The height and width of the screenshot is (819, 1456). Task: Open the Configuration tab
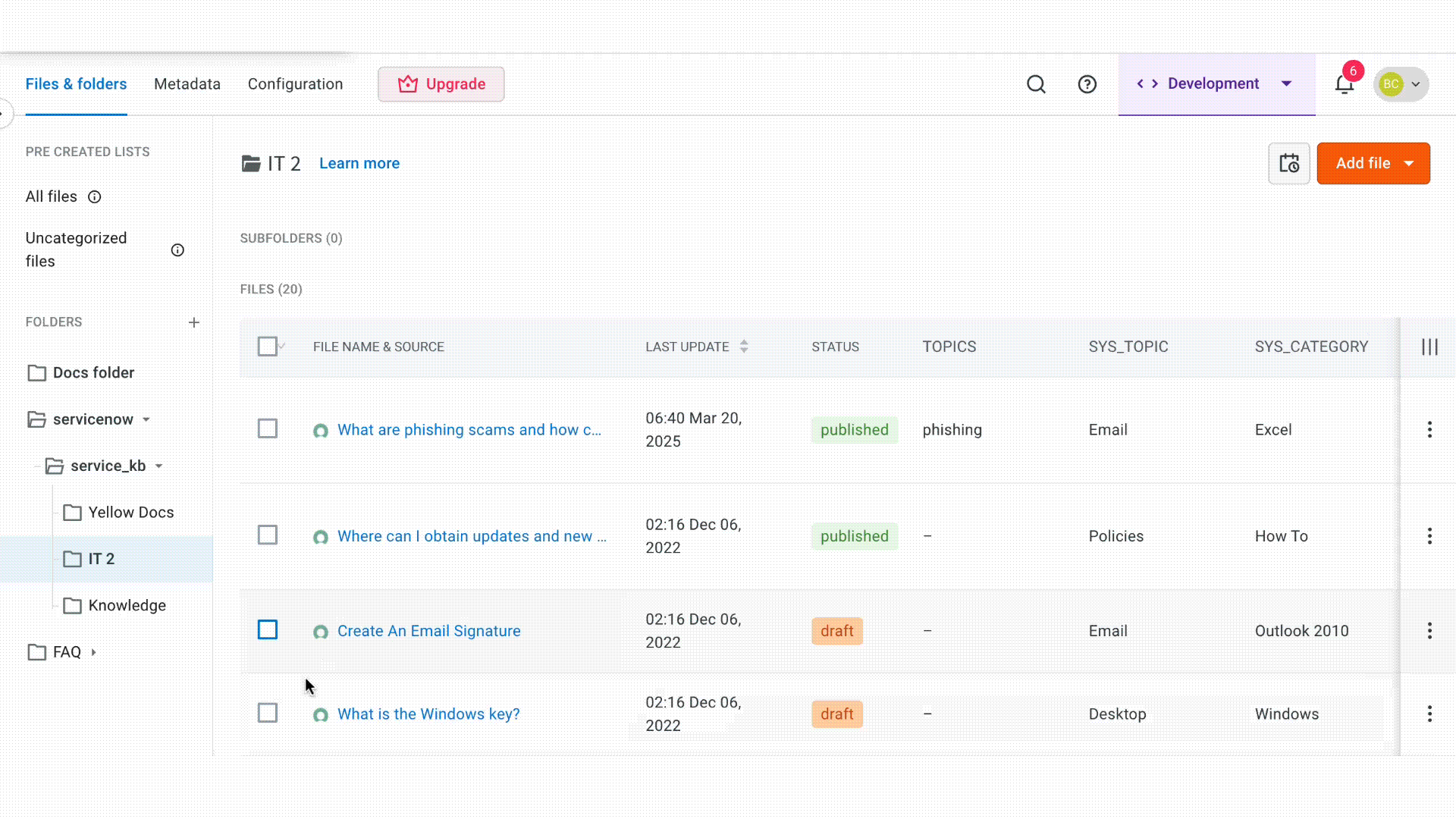tap(295, 84)
